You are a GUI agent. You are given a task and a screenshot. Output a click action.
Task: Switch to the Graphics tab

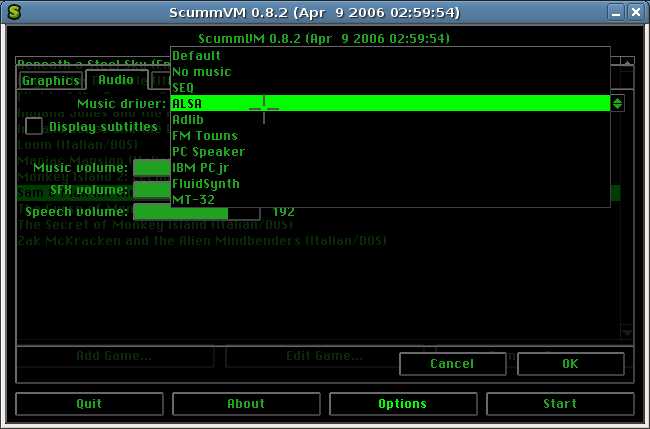tap(50, 80)
